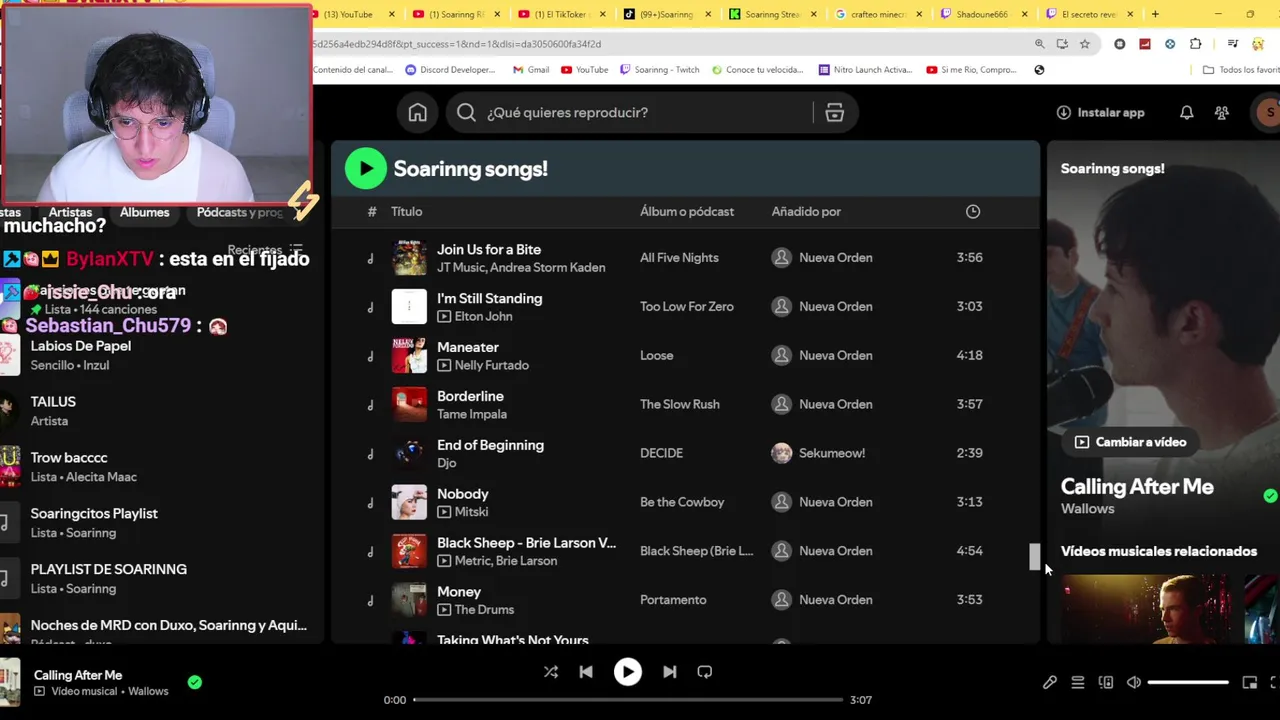Open Soarinng - Twitch bookmark
Screen dimensions: 1280x720
(659, 70)
